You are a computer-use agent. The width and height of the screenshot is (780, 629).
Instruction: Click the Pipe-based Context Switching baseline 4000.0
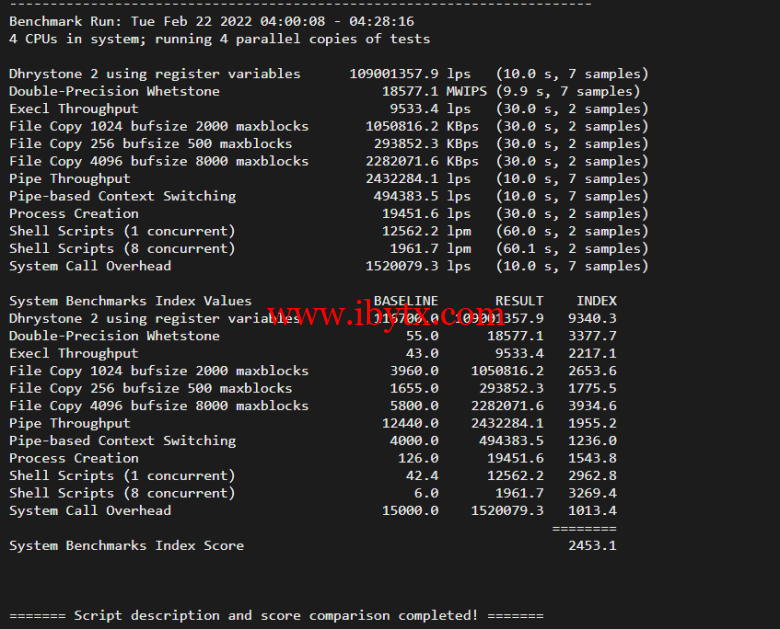(x=414, y=440)
